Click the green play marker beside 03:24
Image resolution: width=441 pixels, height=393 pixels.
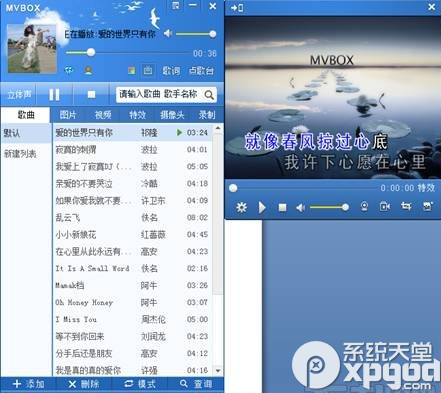pos(179,133)
